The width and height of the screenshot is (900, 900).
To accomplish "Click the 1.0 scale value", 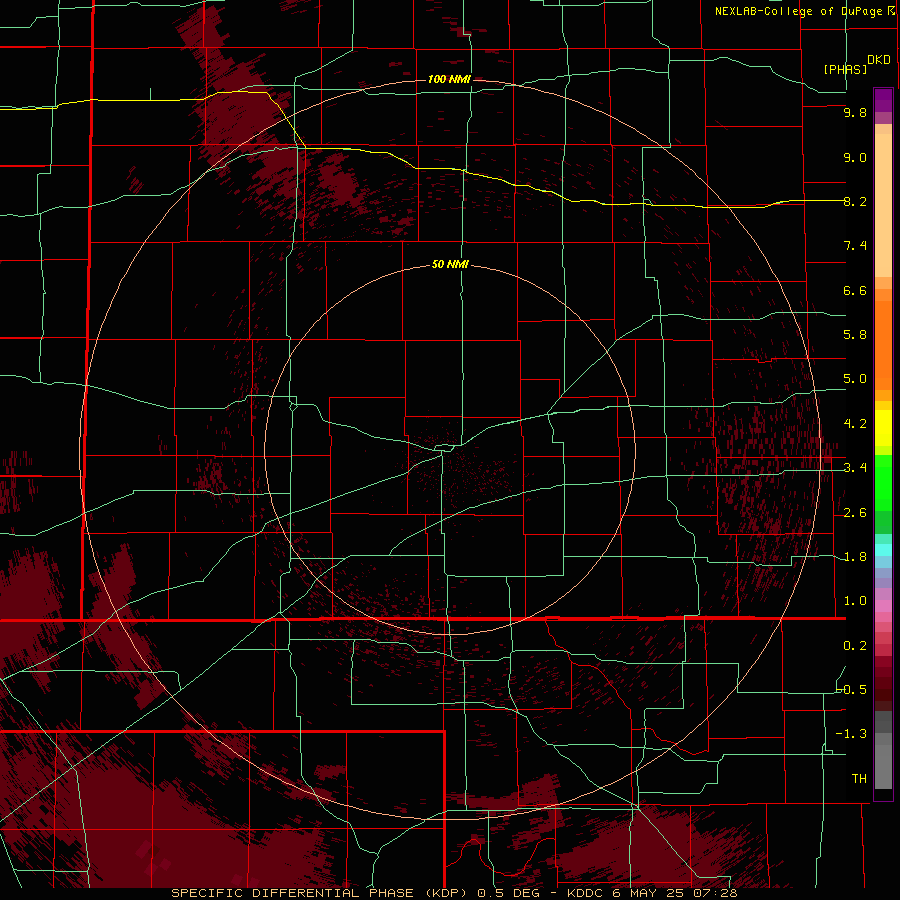I will pos(855,601).
